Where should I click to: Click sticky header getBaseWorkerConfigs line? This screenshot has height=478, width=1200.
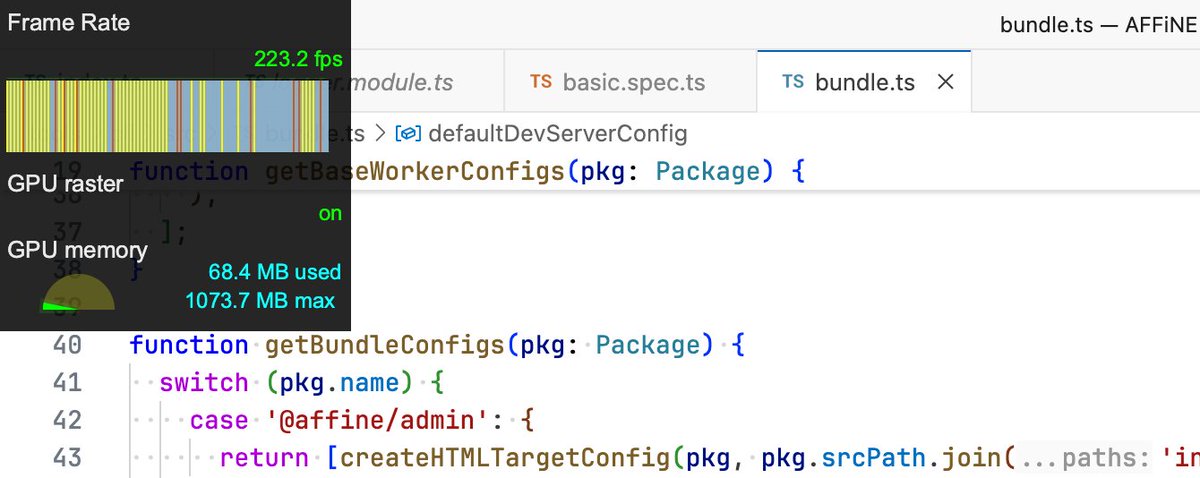pos(600,171)
